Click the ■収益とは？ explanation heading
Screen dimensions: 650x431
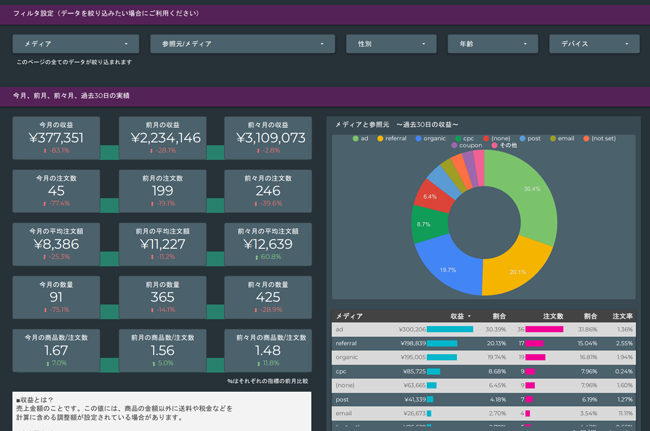(34, 400)
